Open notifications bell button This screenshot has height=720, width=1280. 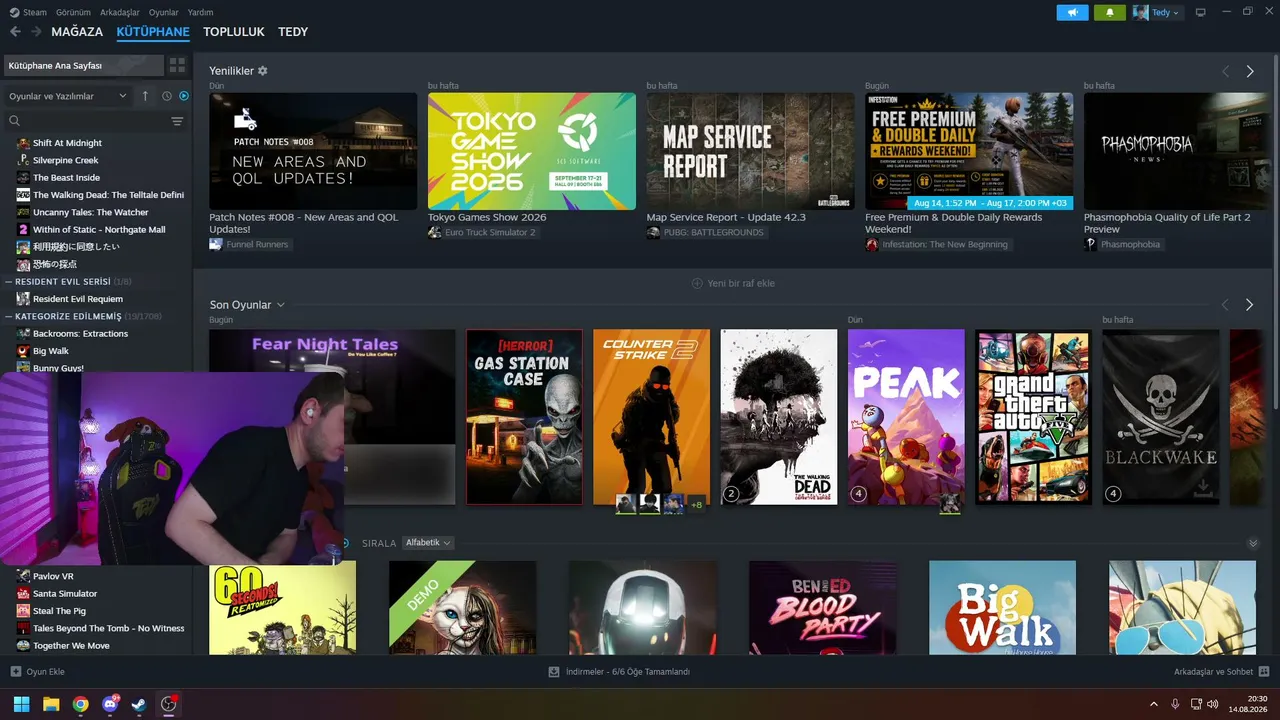click(x=1110, y=12)
